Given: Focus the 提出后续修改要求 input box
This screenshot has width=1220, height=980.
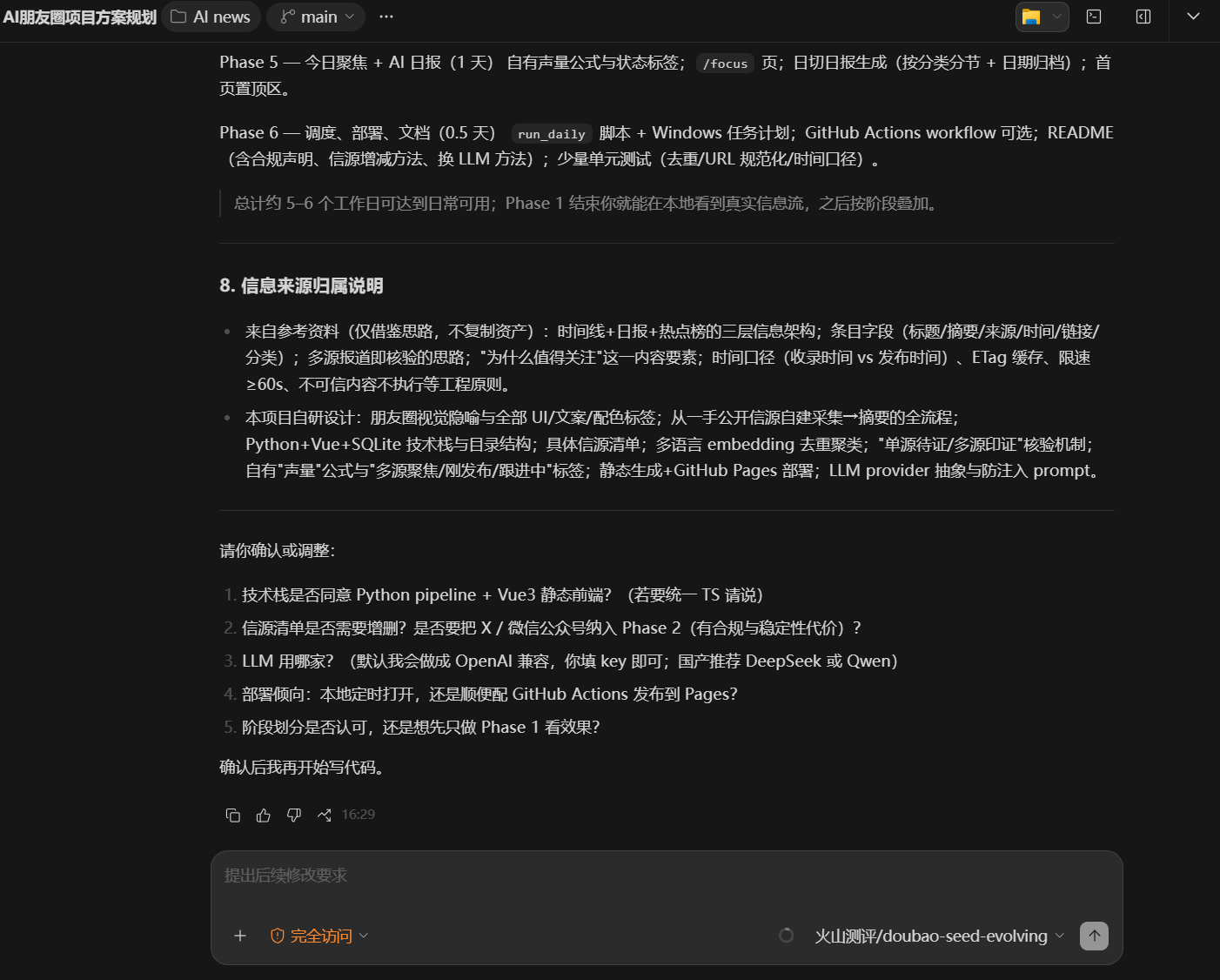Looking at the screenshot, I should (x=667, y=876).
